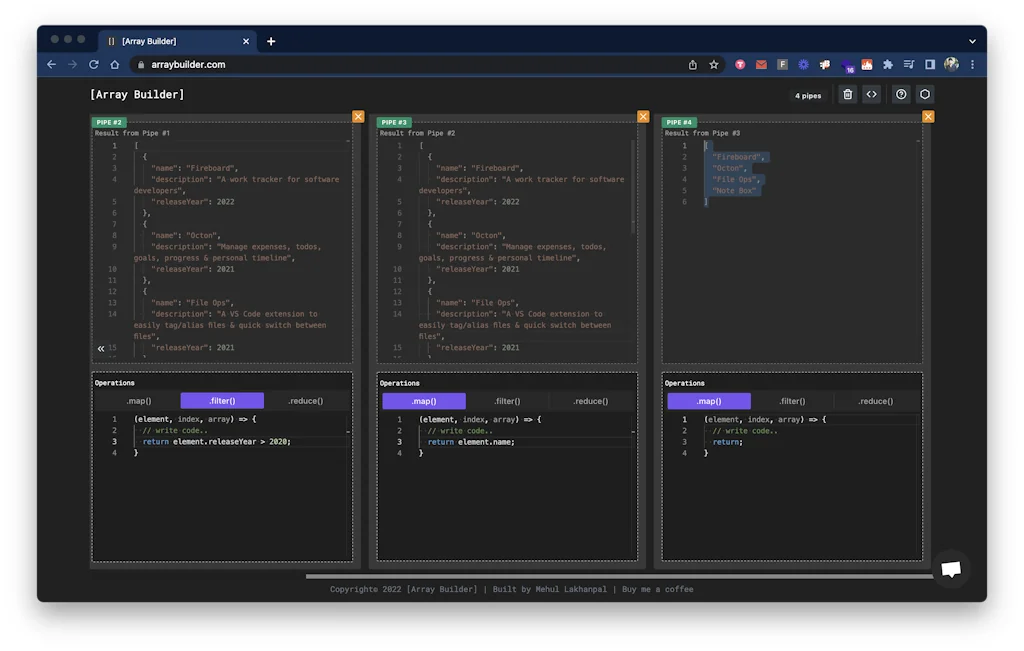Collapse Pipe #2 using double chevron
This screenshot has width=1024, height=651.
[x=101, y=349]
